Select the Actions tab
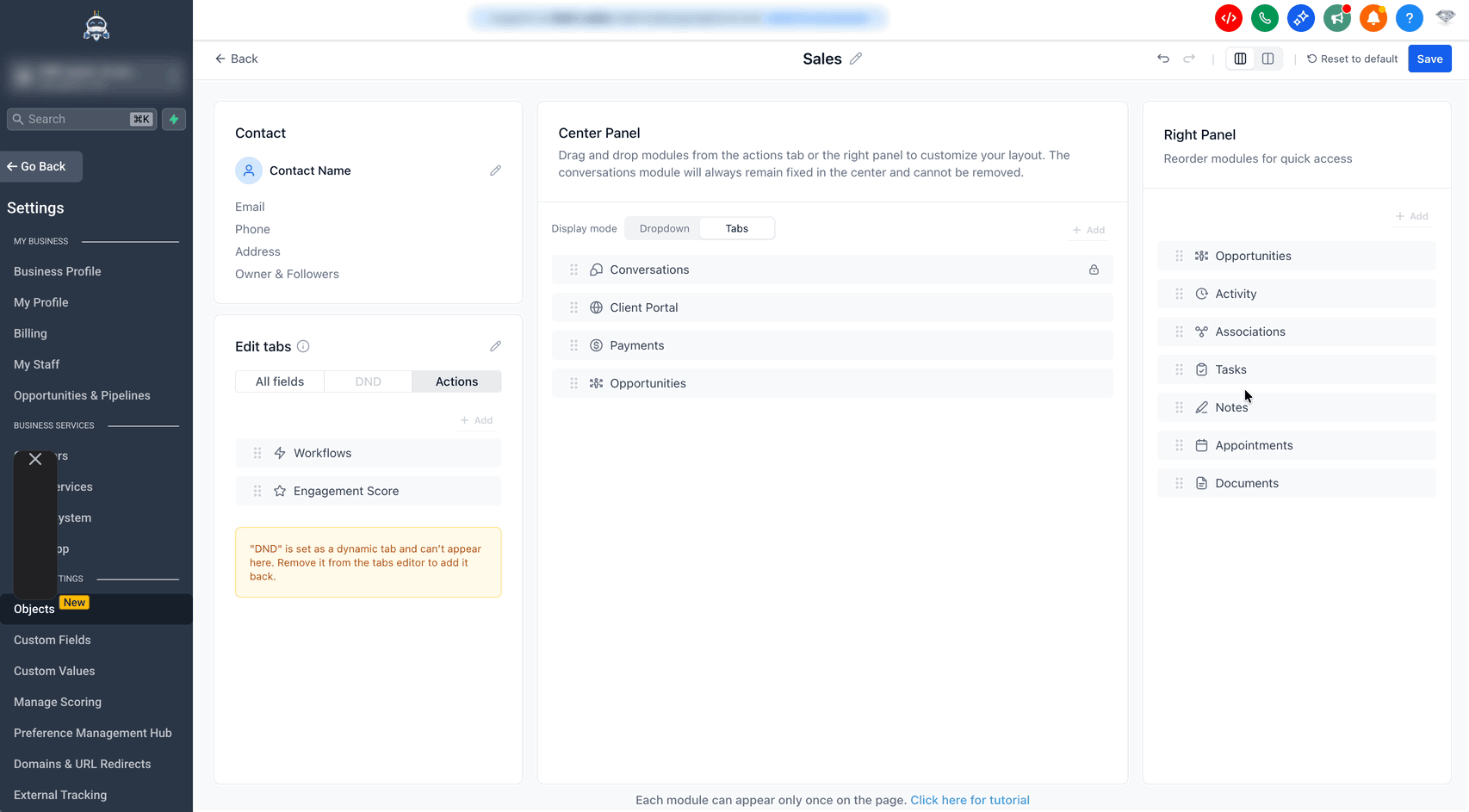 [x=456, y=381]
